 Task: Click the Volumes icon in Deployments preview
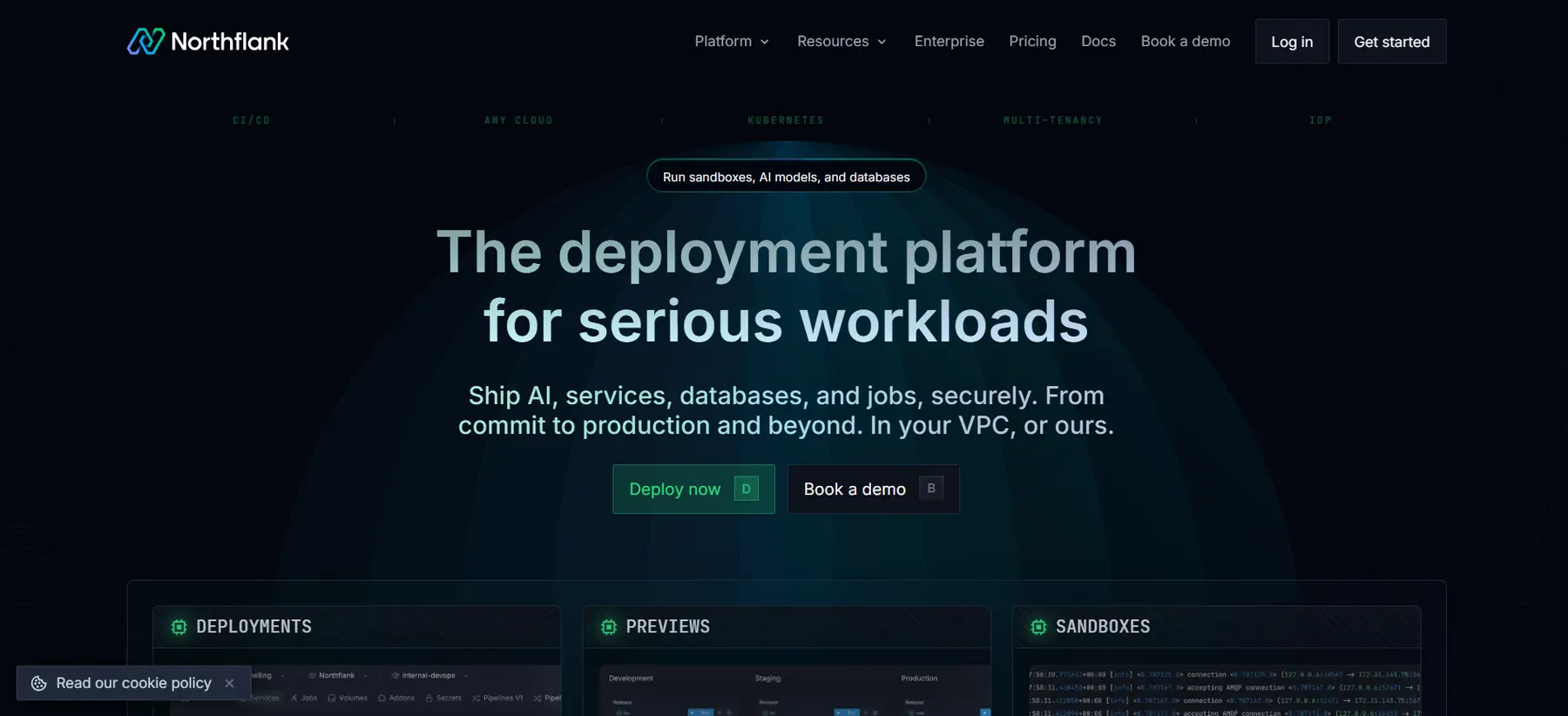click(x=331, y=698)
